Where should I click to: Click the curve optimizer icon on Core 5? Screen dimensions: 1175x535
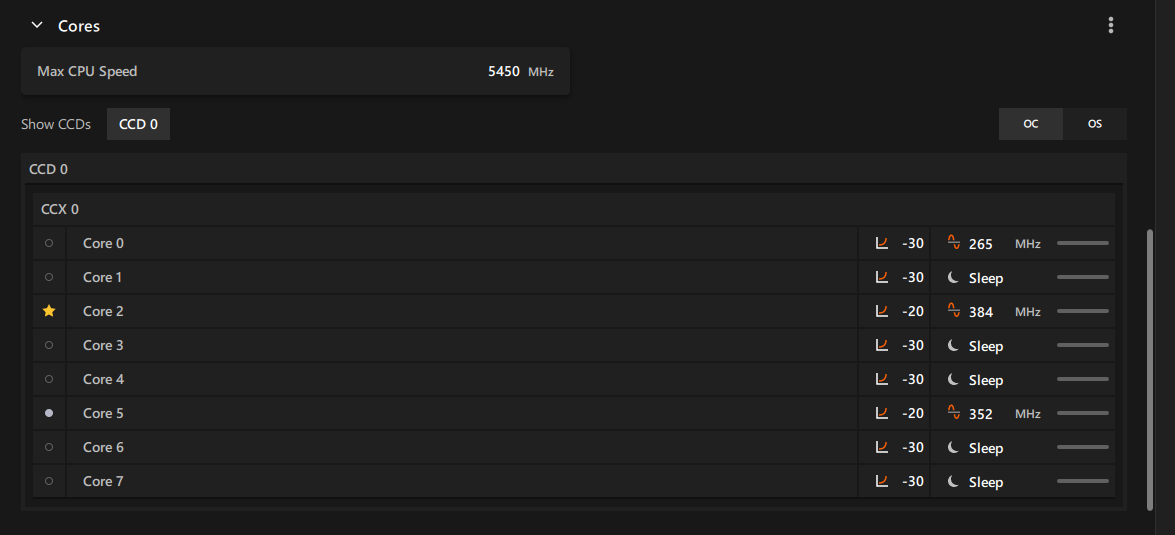coord(881,413)
